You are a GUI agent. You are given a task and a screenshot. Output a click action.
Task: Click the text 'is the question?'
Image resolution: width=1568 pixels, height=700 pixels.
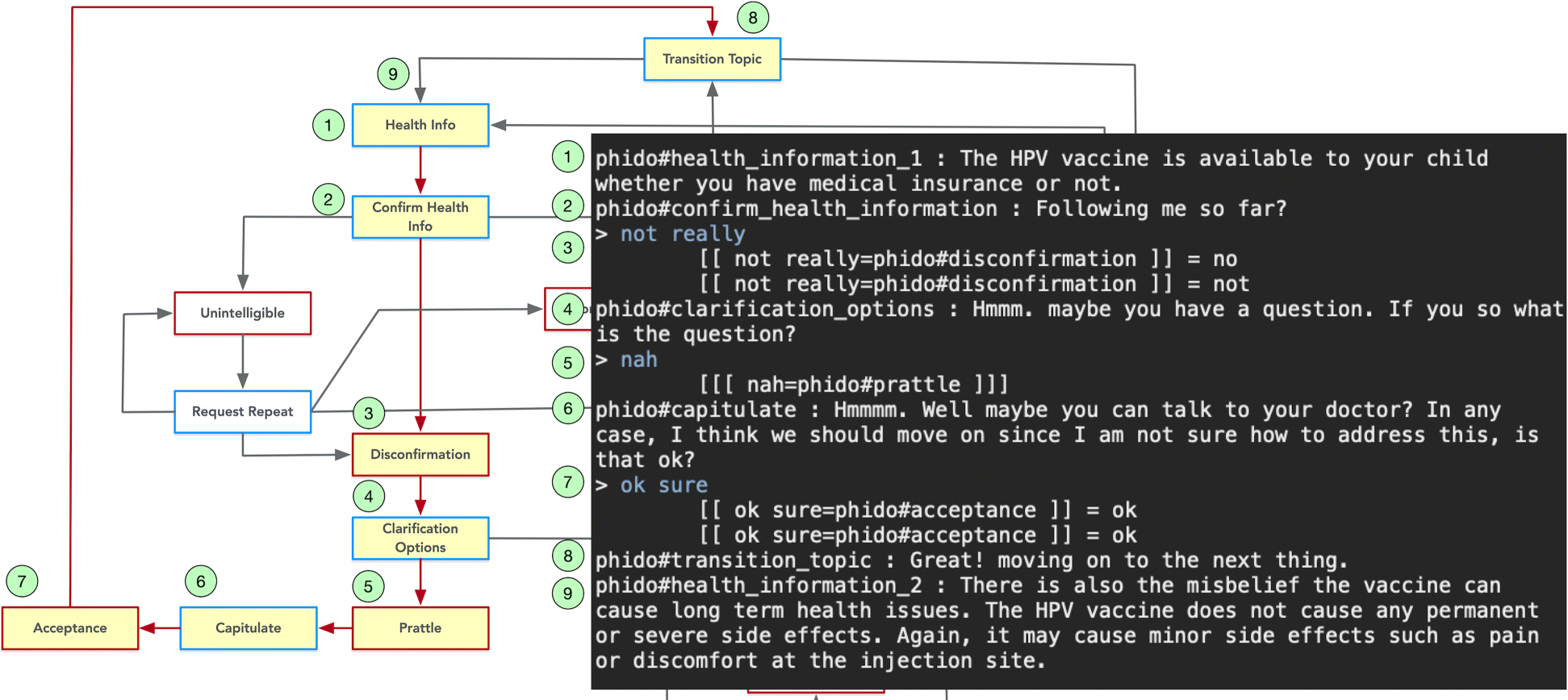696,334
